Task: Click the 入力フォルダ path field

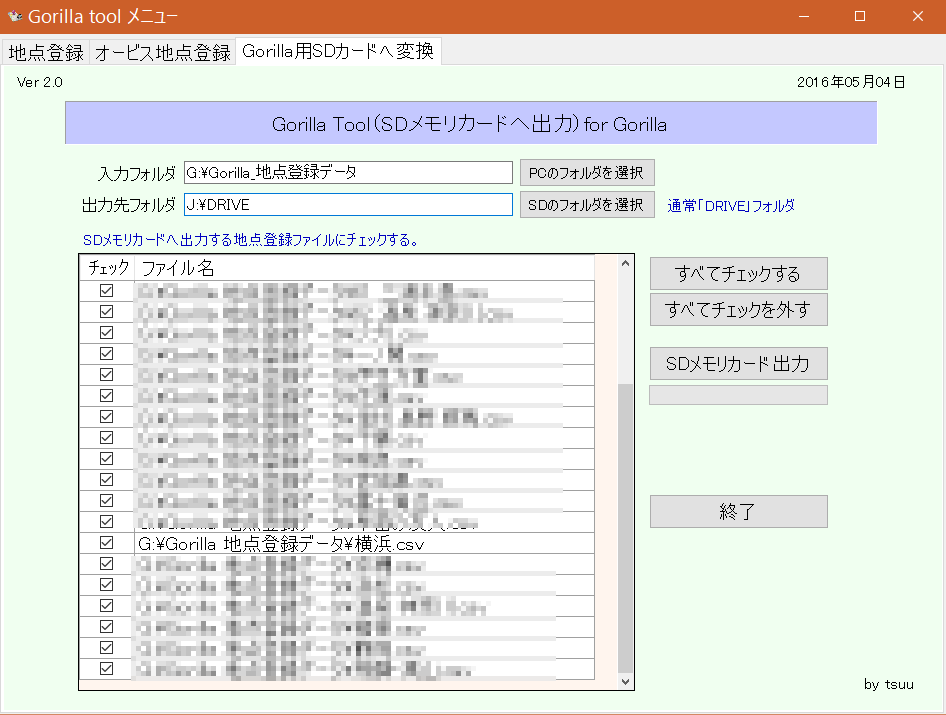Action: [x=348, y=172]
